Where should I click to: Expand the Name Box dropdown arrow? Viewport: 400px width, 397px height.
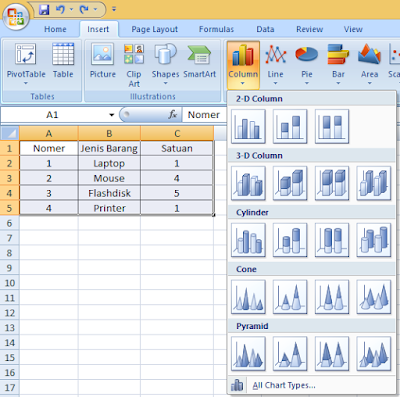[111, 115]
